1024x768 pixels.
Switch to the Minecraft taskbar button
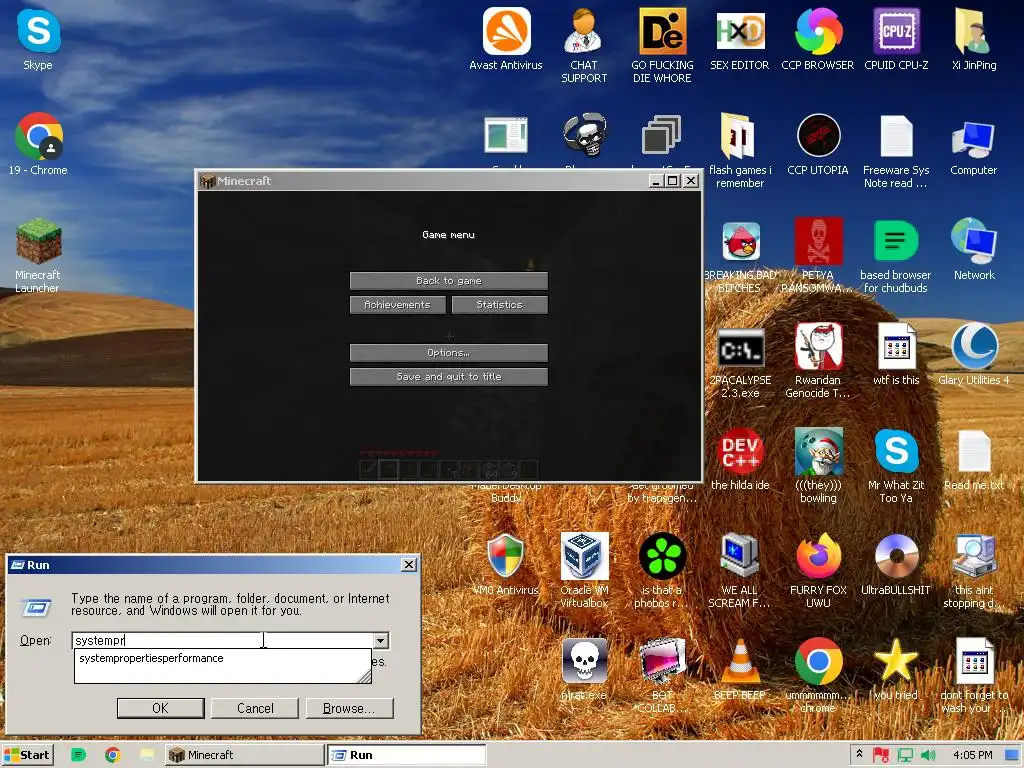tap(244, 755)
